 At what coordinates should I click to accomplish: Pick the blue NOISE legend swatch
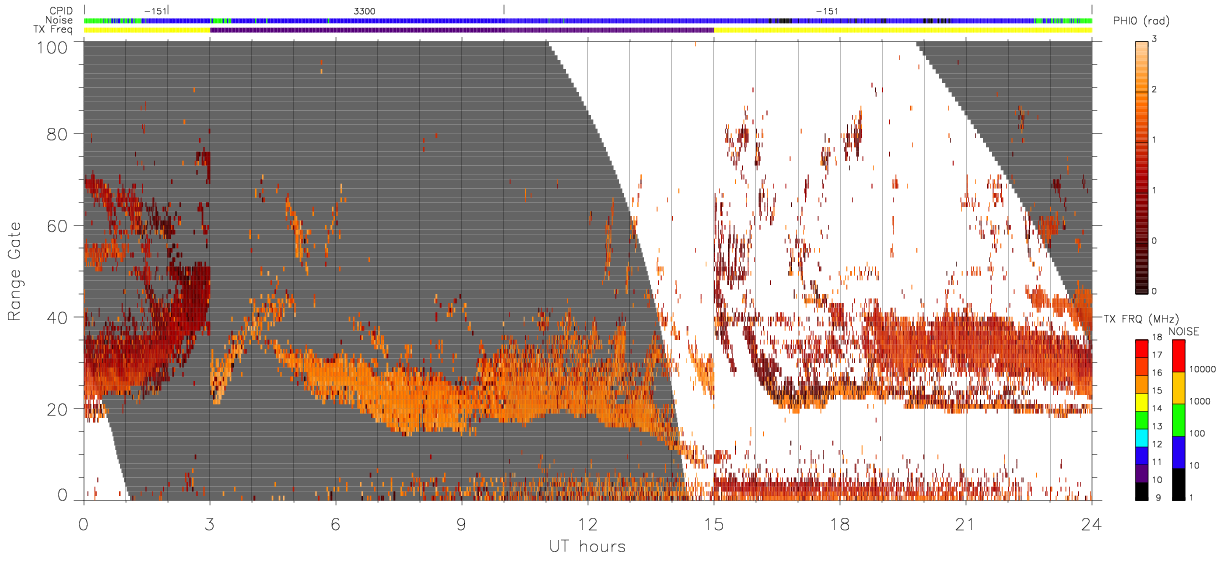point(1177,452)
